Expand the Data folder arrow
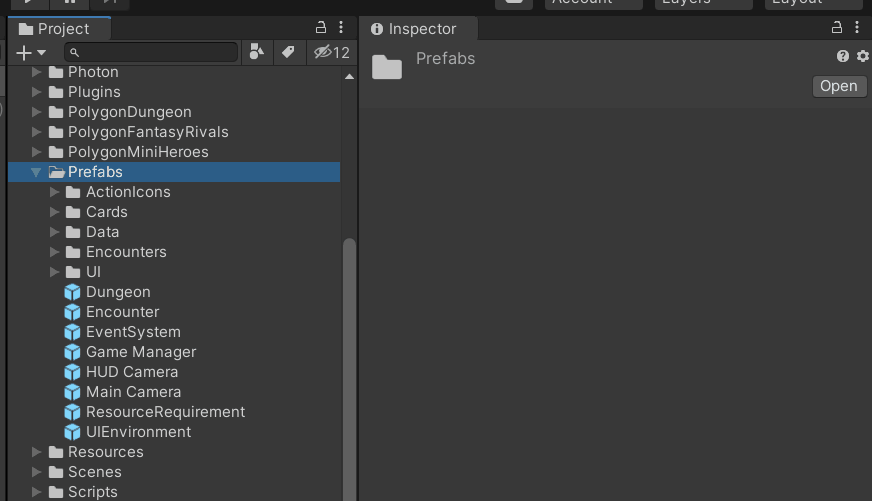Screen dimensions: 872x501 coord(54,232)
